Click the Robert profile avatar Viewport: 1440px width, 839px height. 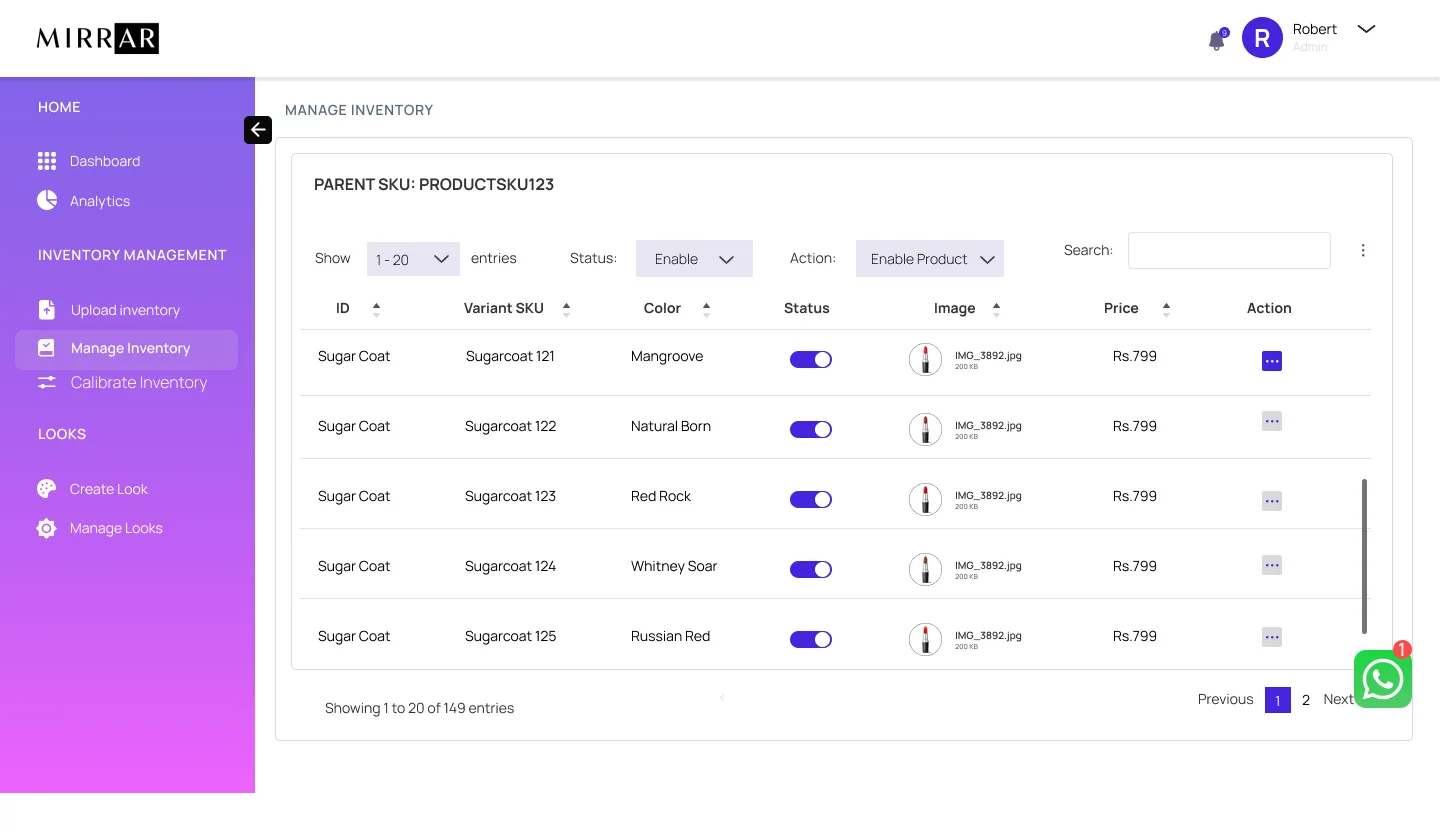click(x=1262, y=38)
